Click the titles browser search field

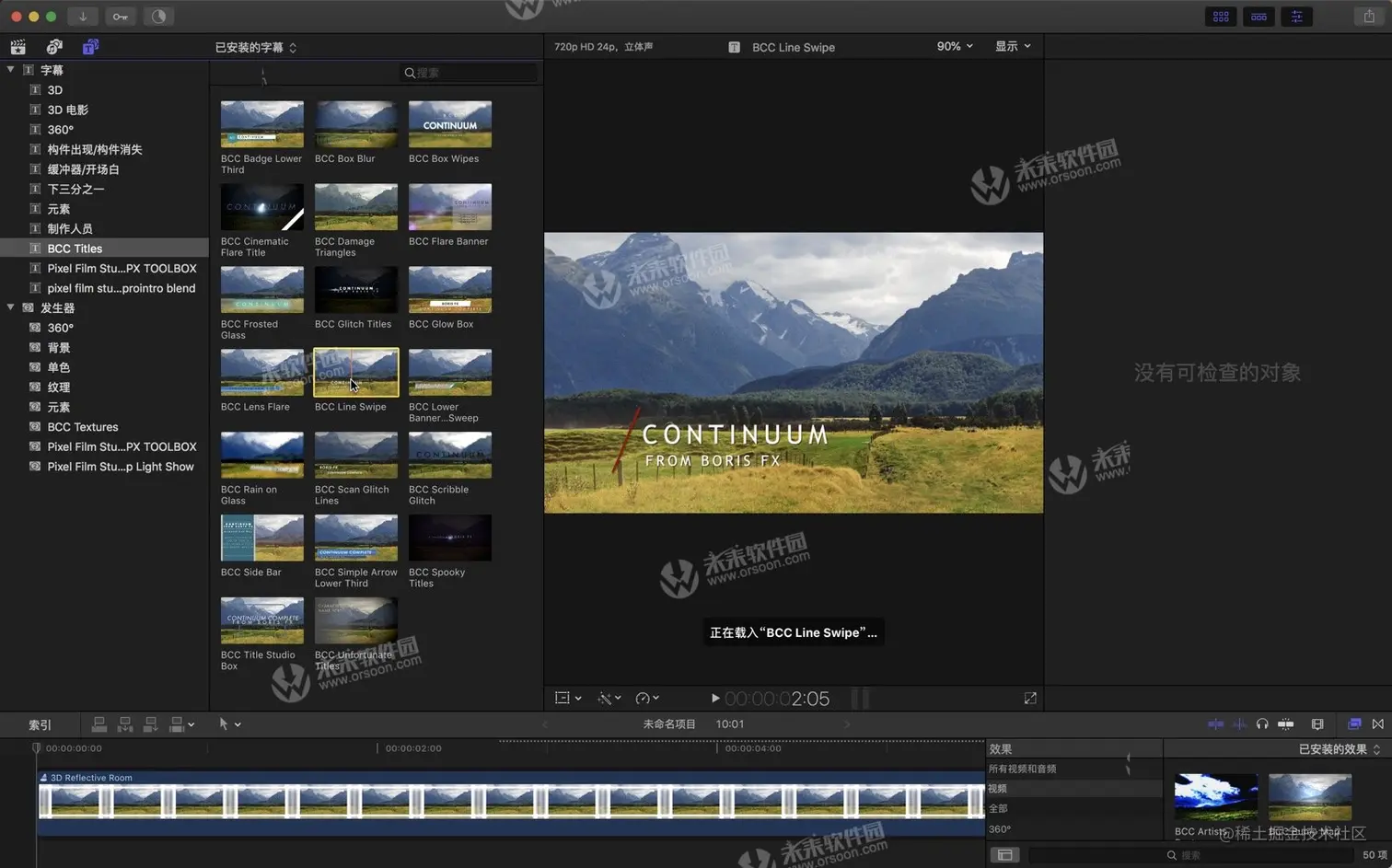pyautogui.click(x=469, y=73)
